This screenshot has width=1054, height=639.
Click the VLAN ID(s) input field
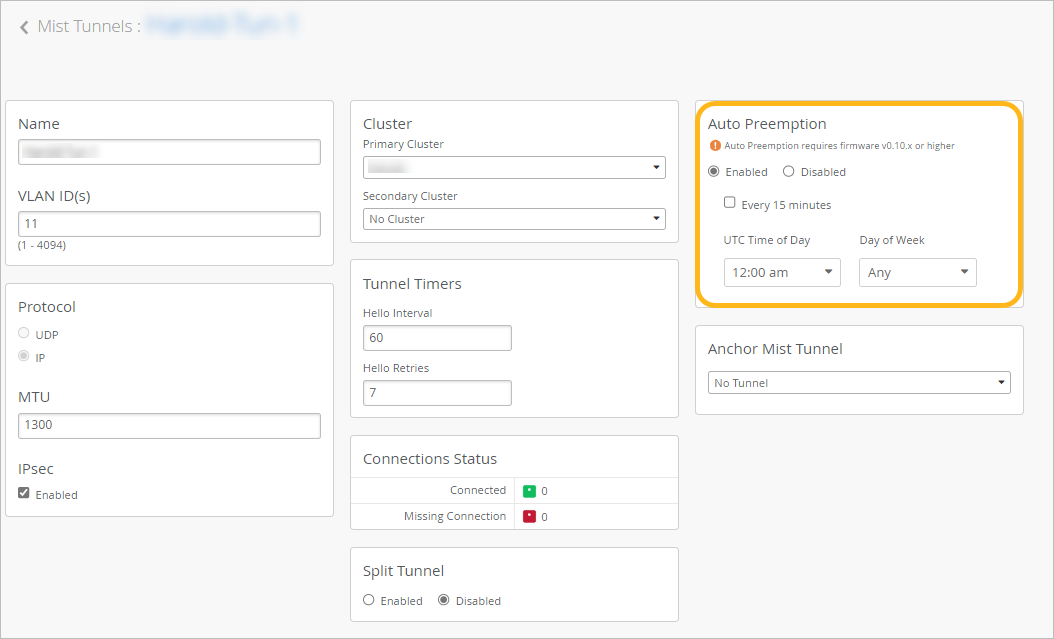click(169, 224)
